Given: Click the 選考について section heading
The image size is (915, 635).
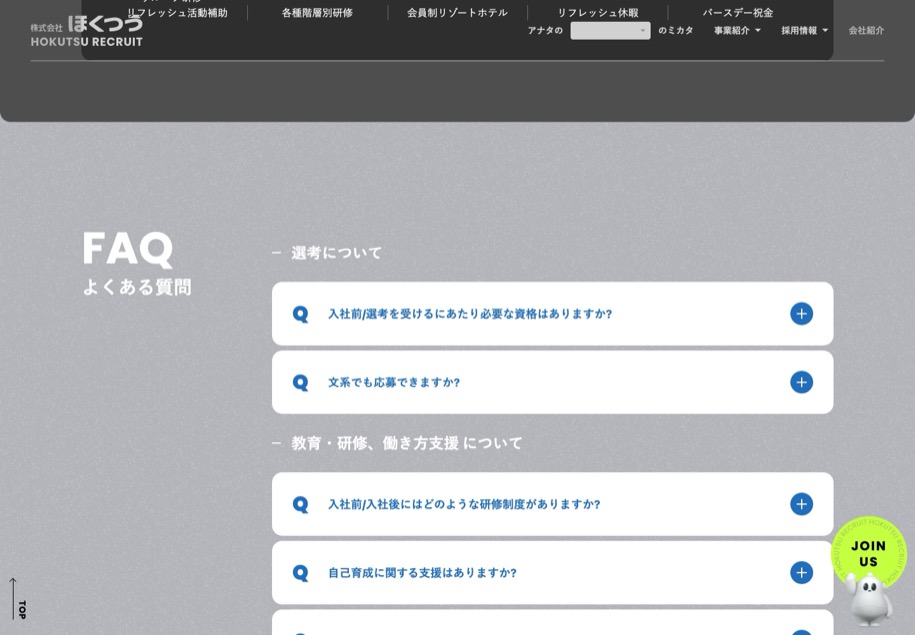Looking at the screenshot, I should 336,253.
